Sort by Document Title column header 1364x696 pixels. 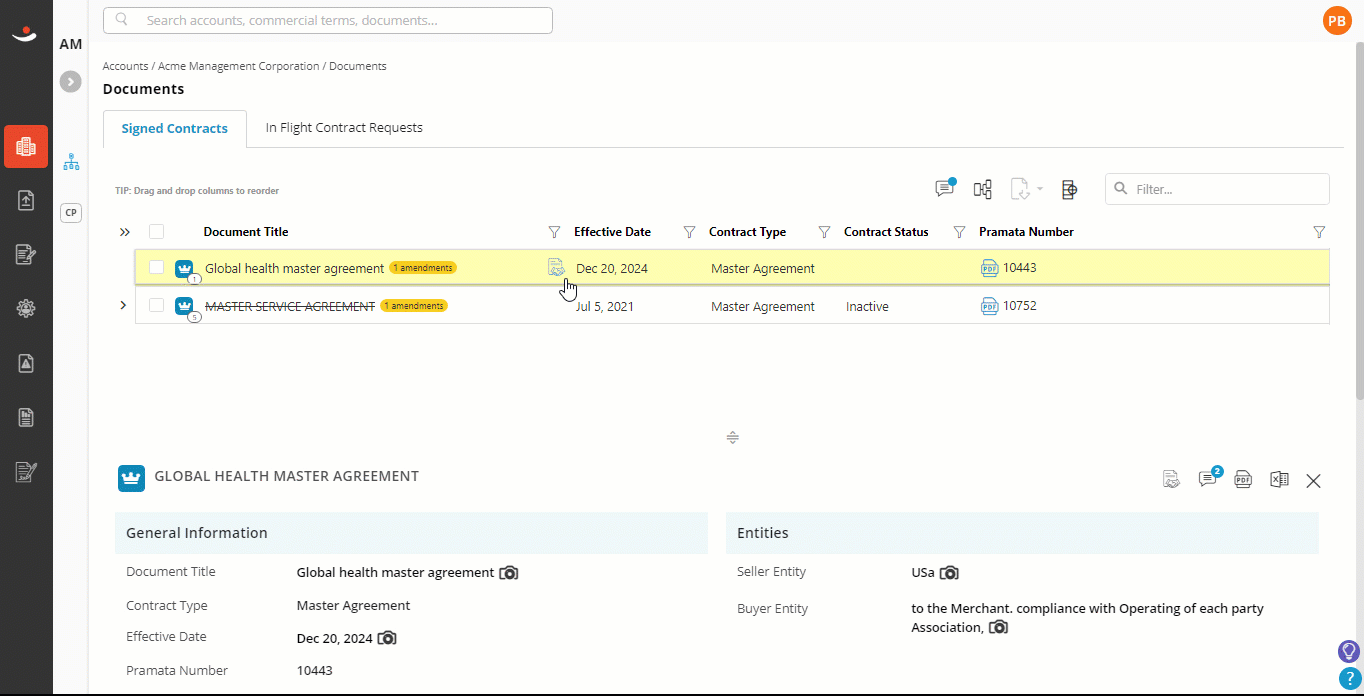click(x=246, y=232)
